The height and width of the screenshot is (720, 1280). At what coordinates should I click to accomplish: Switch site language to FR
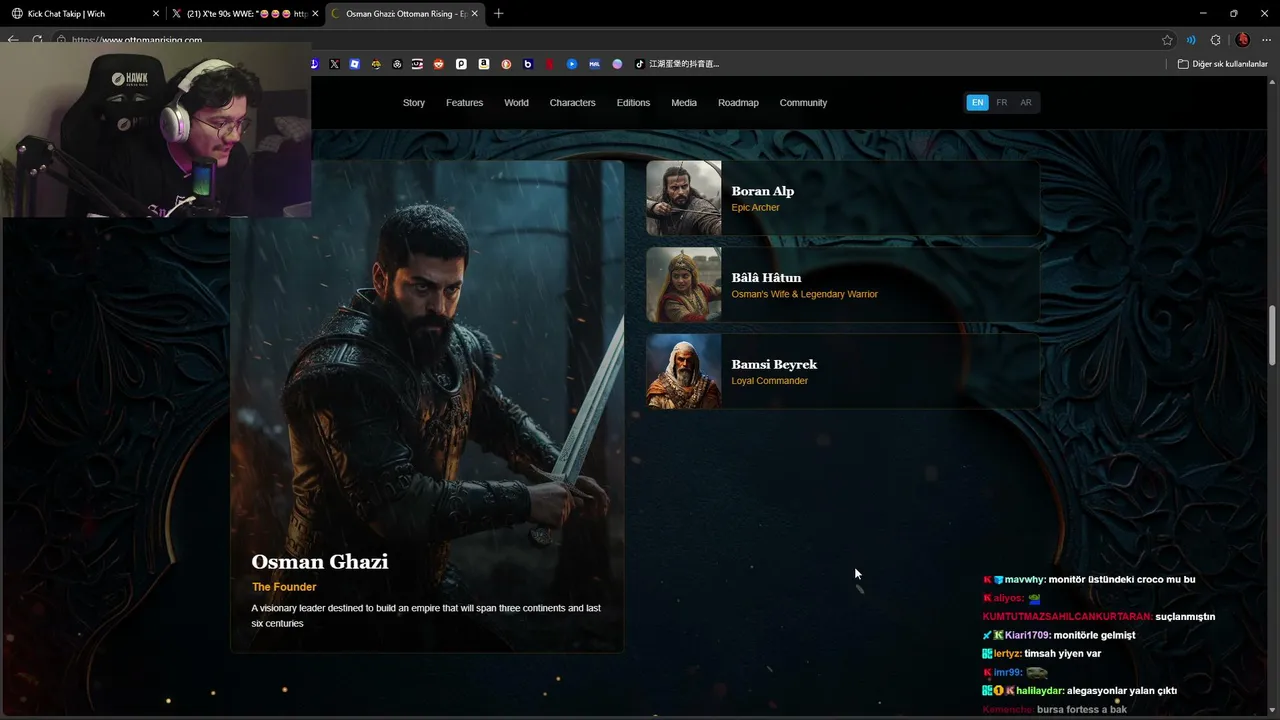point(1002,103)
